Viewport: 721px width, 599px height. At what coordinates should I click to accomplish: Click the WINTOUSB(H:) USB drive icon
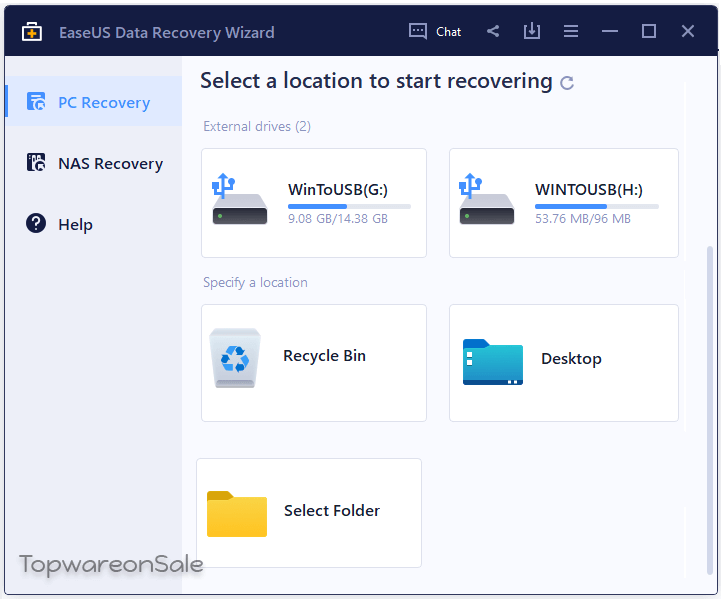[486, 199]
